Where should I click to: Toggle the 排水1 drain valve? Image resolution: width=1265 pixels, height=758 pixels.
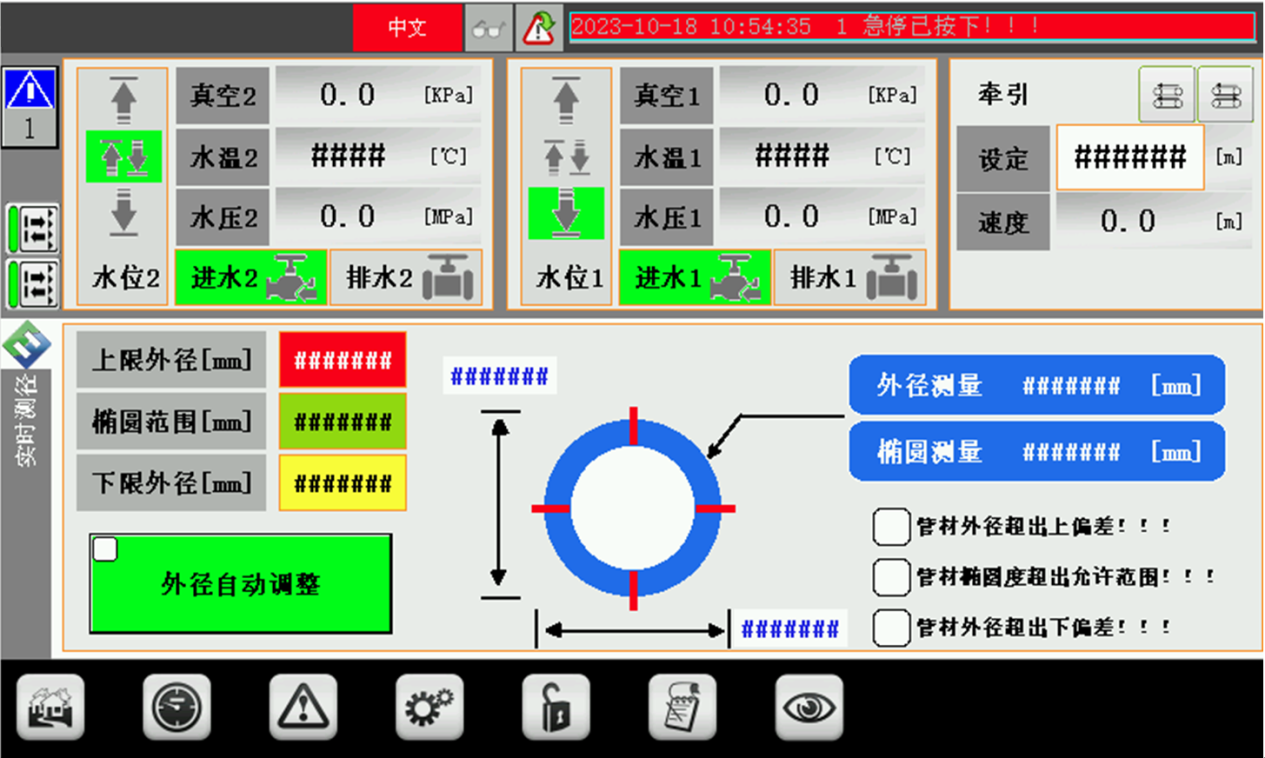click(850, 278)
